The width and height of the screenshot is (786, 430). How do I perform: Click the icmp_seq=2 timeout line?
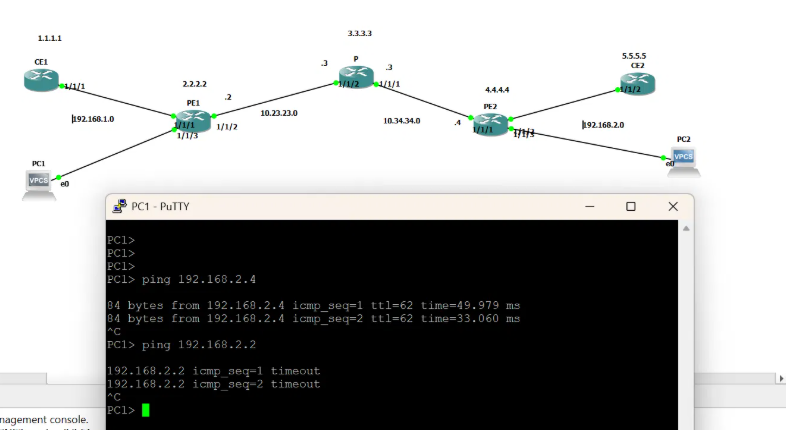214,384
